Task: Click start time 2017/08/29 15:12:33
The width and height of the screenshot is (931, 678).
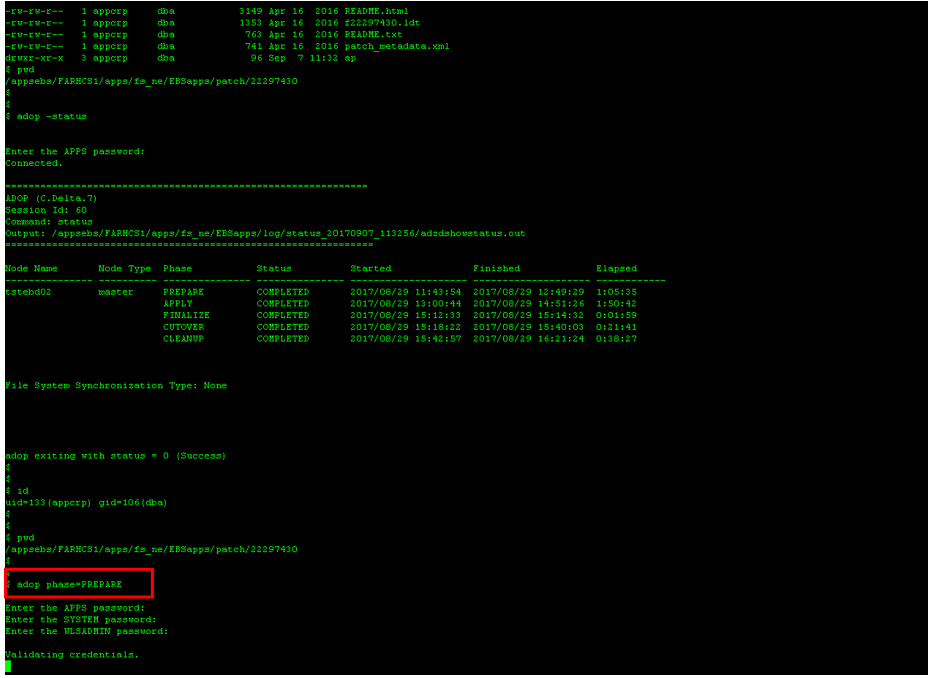Action: [406, 315]
